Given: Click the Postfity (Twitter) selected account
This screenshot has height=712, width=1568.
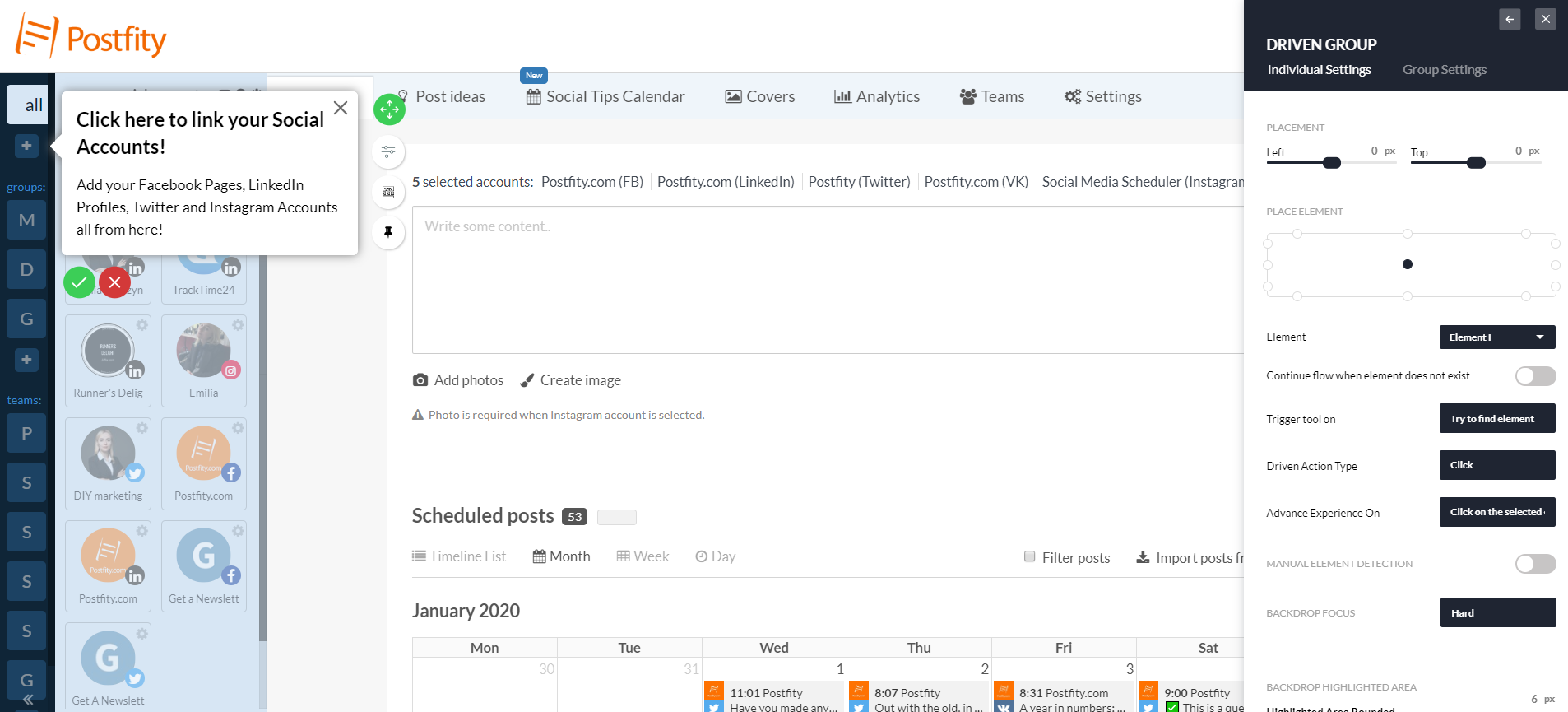Looking at the screenshot, I should [x=859, y=182].
